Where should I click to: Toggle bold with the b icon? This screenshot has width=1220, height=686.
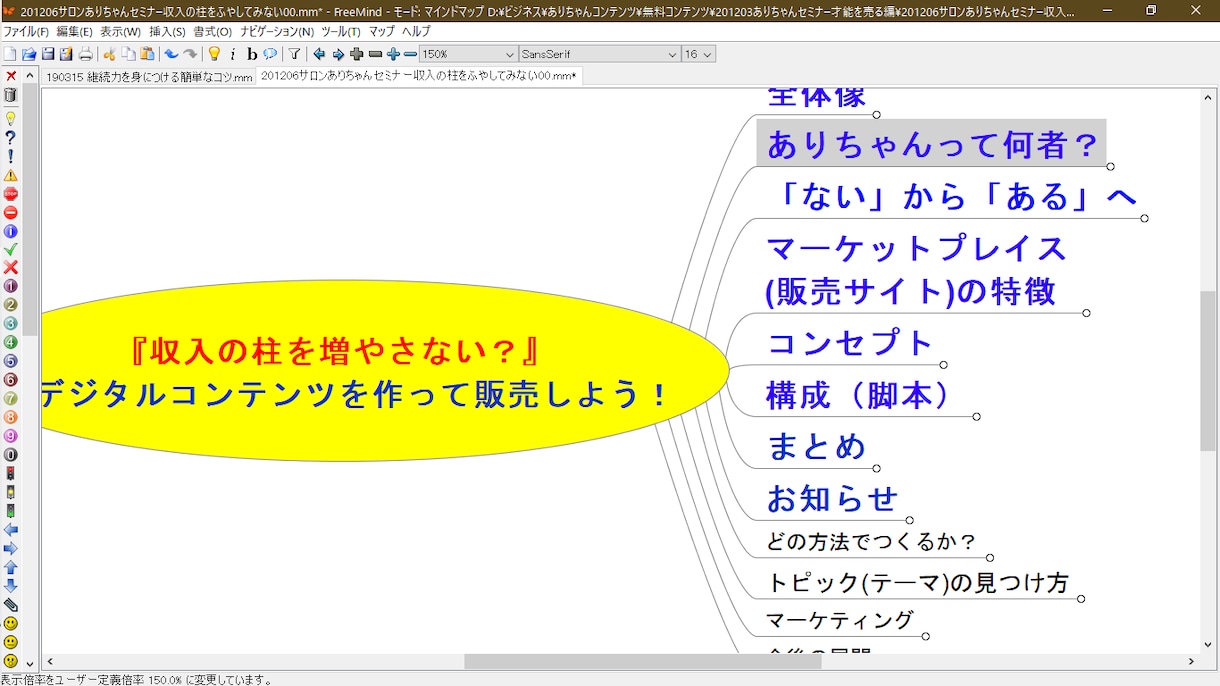coord(252,54)
